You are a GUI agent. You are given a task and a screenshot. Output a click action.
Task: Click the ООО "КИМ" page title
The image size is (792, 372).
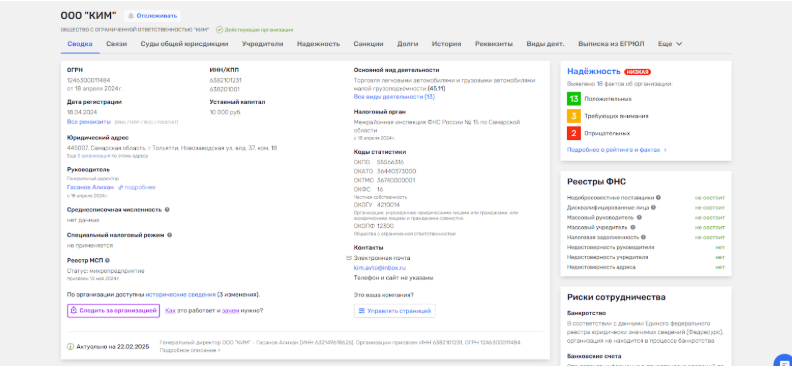pyautogui.click(x=88, y=16)
